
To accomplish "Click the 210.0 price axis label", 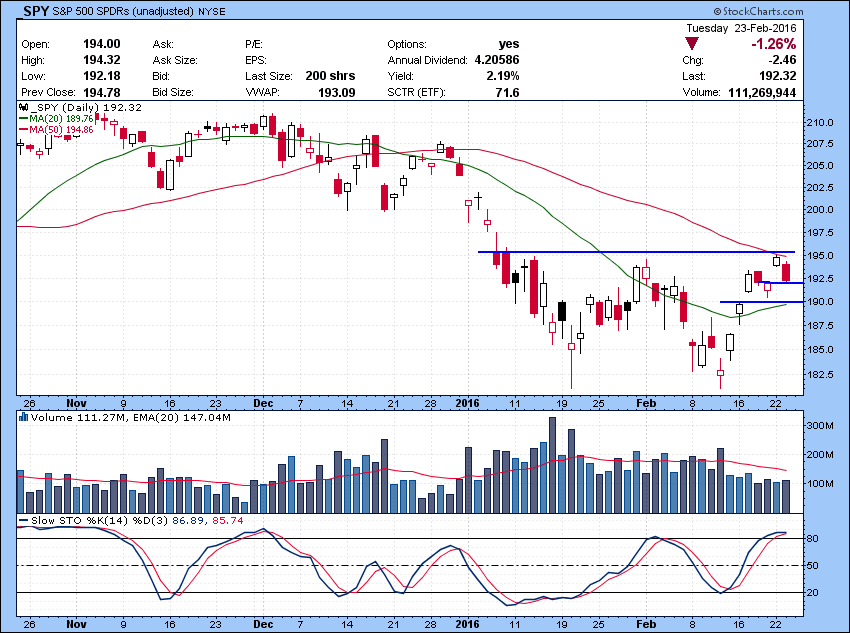I will [x=819, y=122].
